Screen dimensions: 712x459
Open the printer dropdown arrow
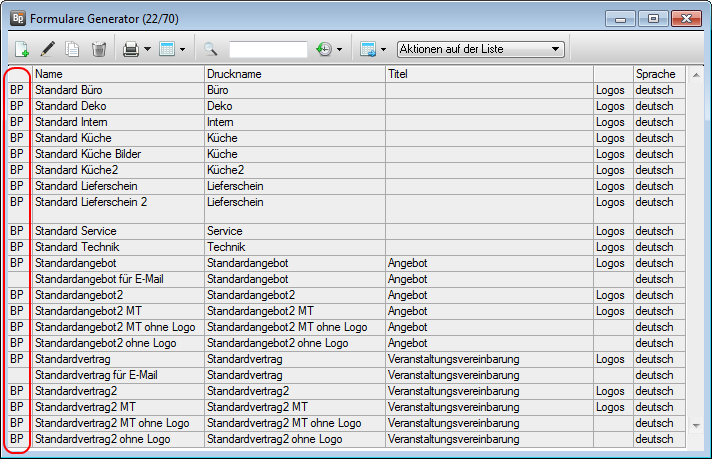point(147,49)
